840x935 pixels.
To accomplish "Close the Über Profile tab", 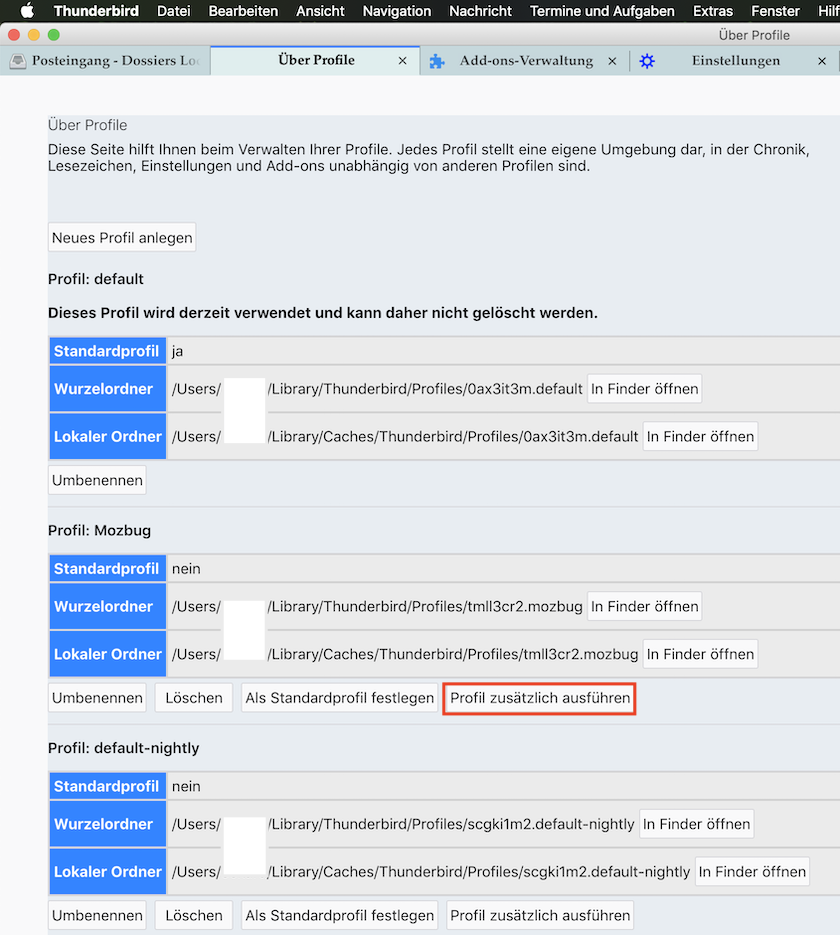I will 403,61.
